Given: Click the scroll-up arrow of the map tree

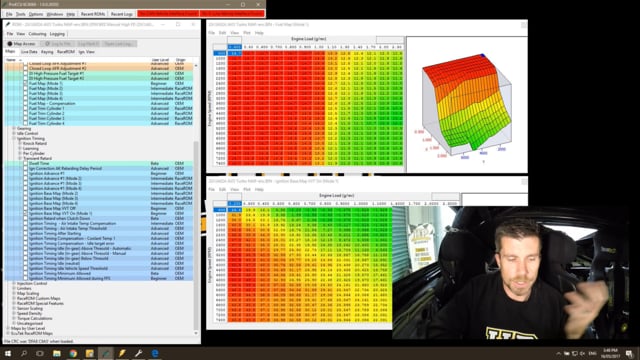Looking at the screenshot, I should click(x=196, y=65).
